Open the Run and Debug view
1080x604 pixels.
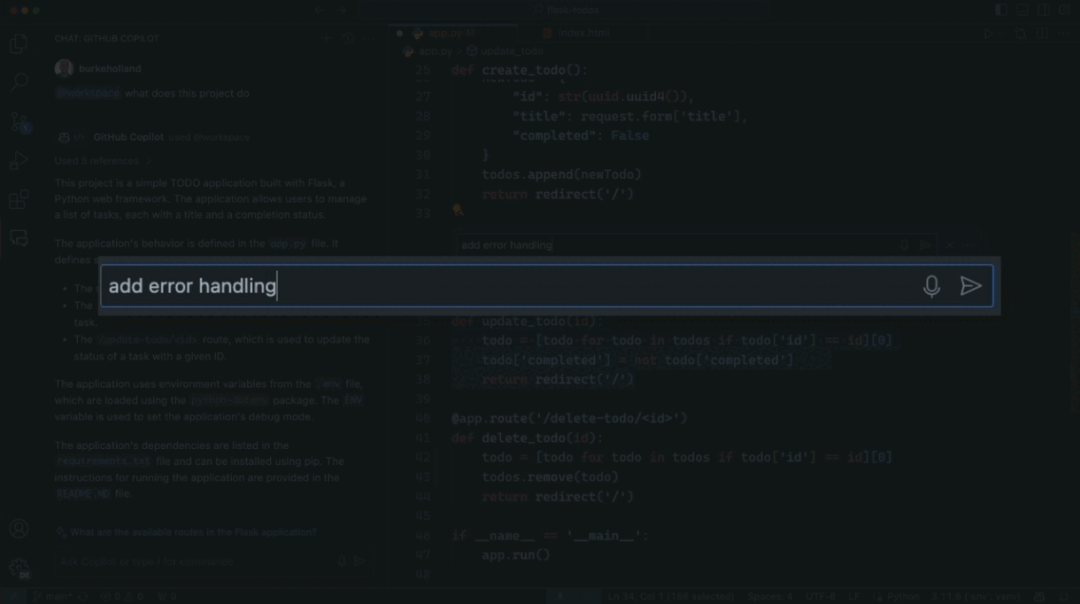tap(19, 160)
